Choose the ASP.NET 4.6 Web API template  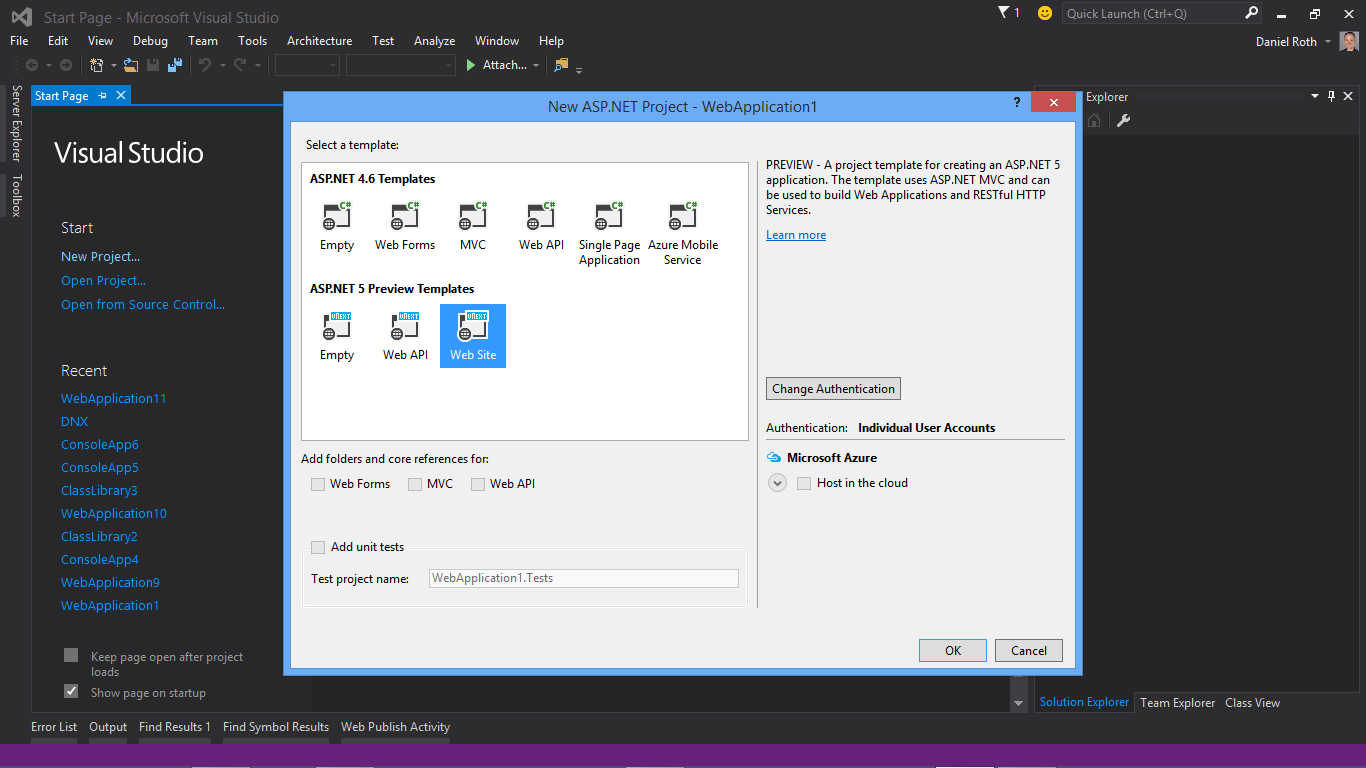[541, 226]
